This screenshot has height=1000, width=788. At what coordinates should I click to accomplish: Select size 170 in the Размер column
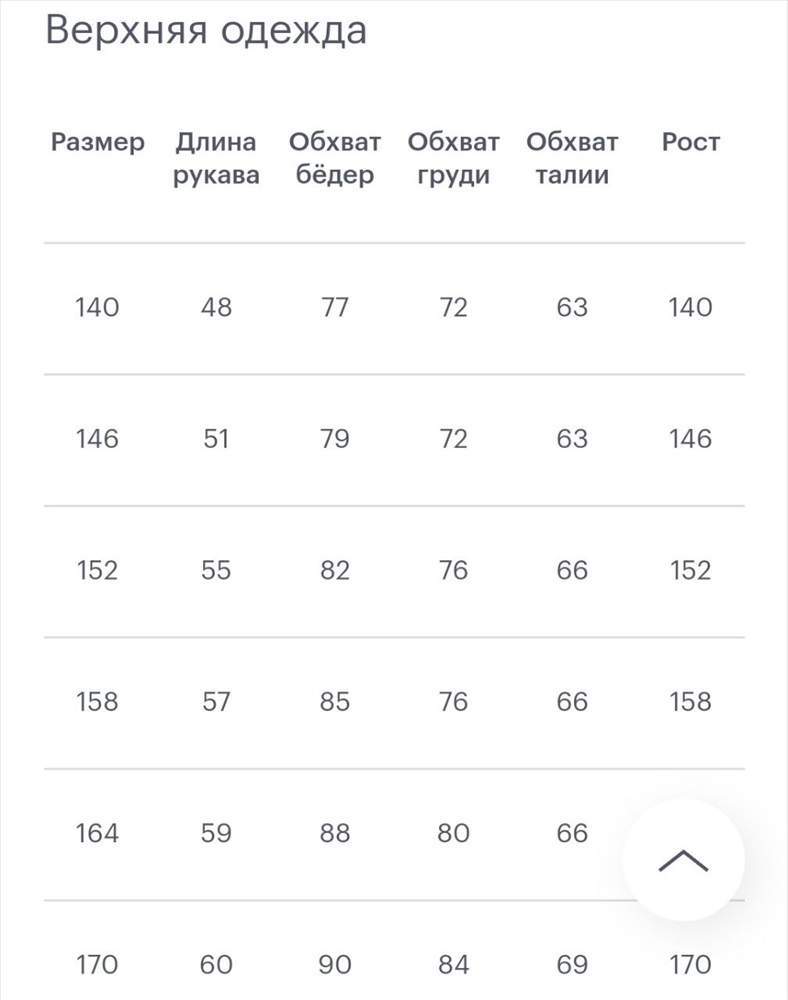98,964
